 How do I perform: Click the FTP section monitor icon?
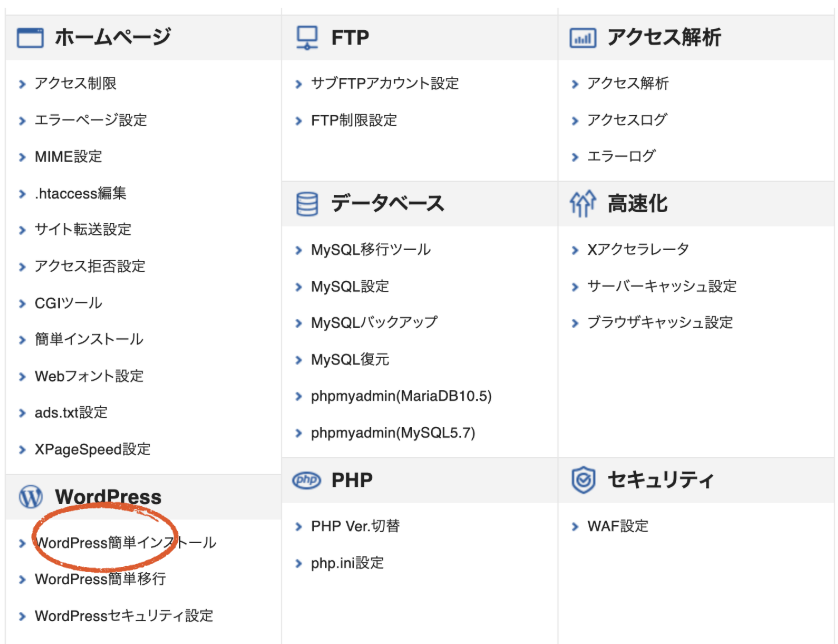[307, 38]
